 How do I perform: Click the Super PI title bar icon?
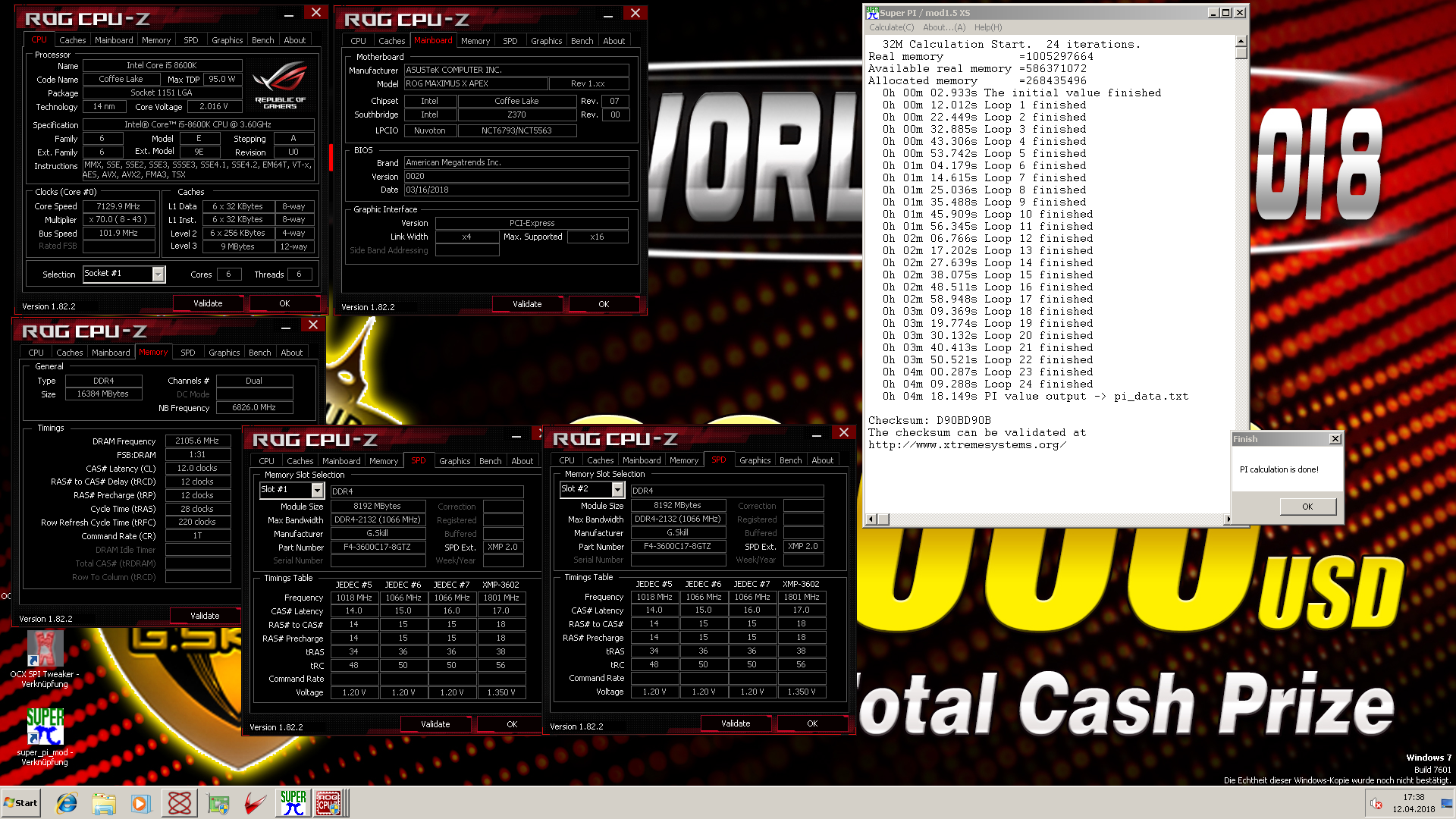click(873, 12)
